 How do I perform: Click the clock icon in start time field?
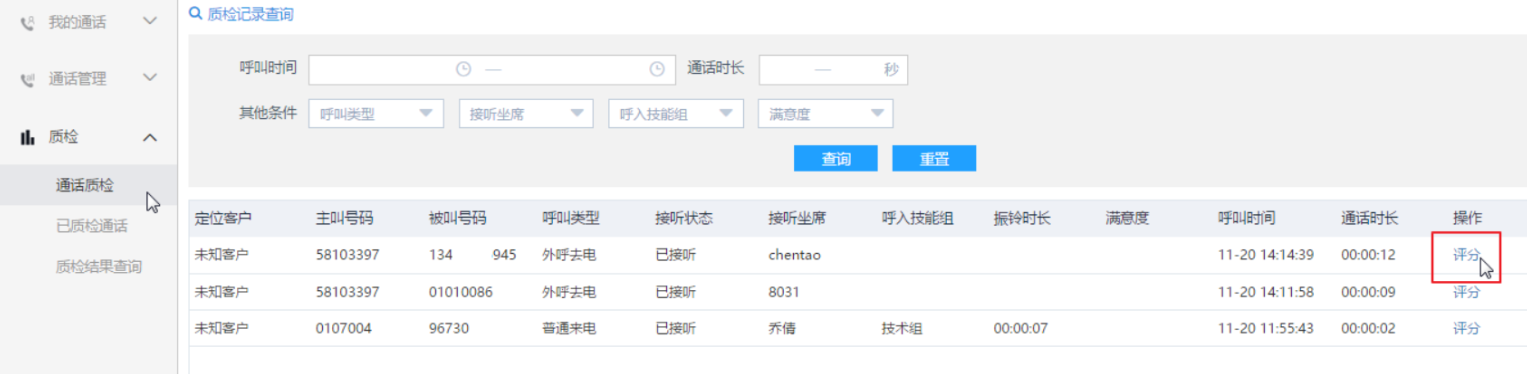click(x=463, y=70)
